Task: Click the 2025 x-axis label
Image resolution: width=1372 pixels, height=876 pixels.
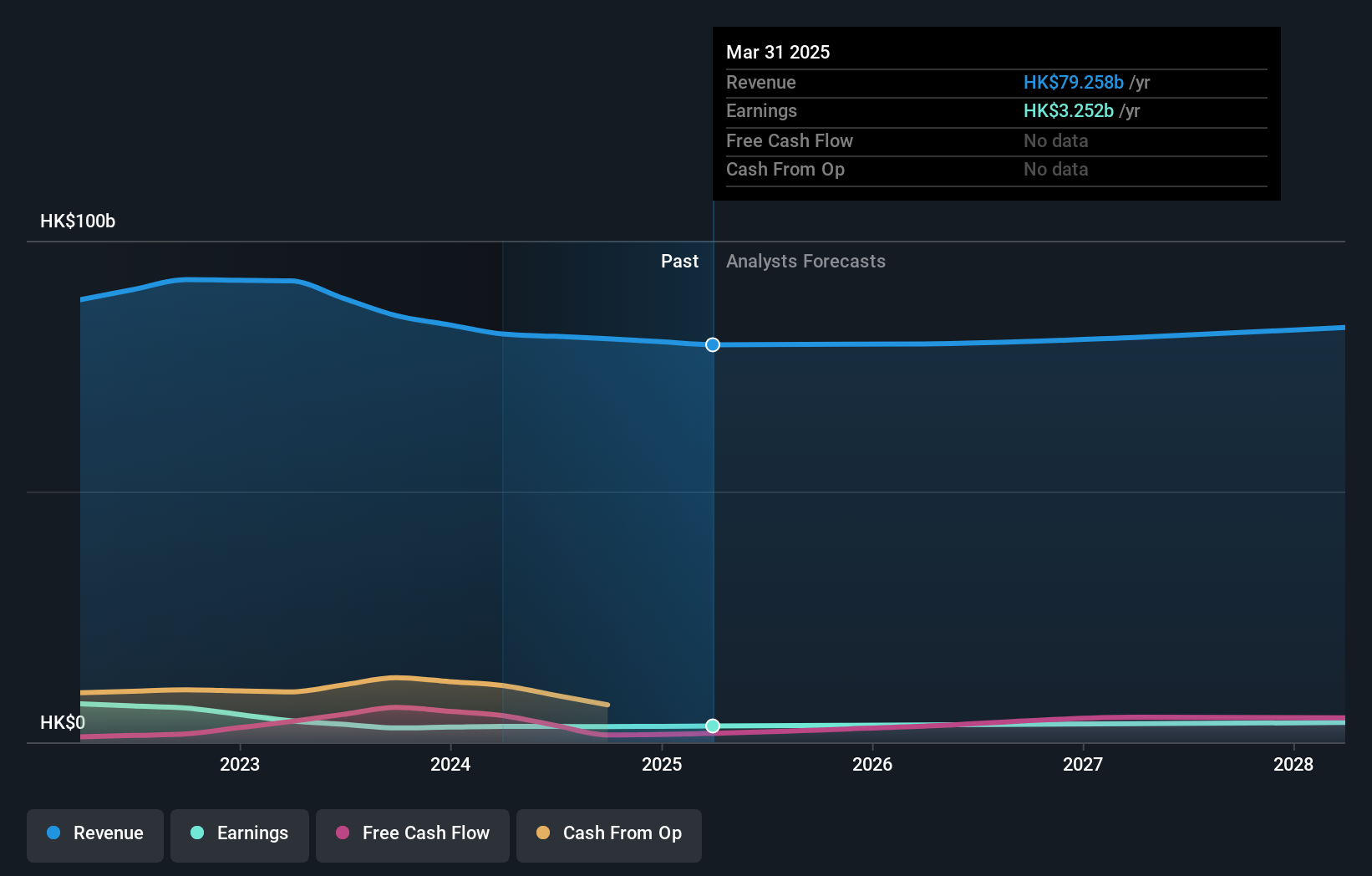Action: click(662, 764)
